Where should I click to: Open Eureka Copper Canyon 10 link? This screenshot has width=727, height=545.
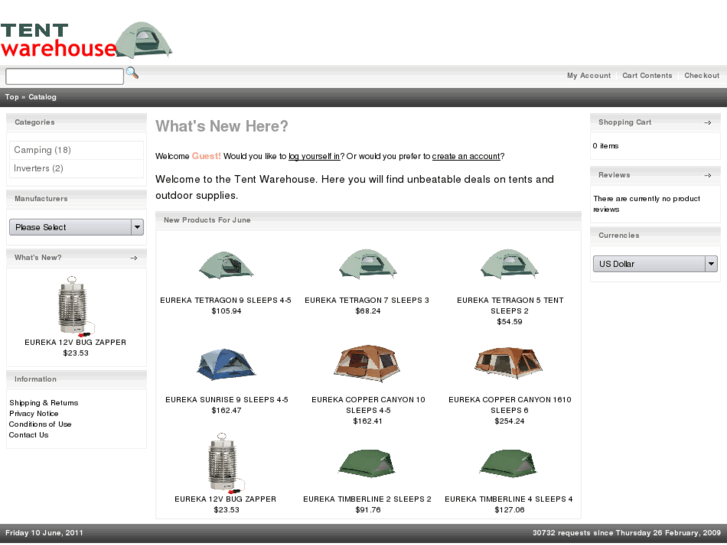point(368,405)
